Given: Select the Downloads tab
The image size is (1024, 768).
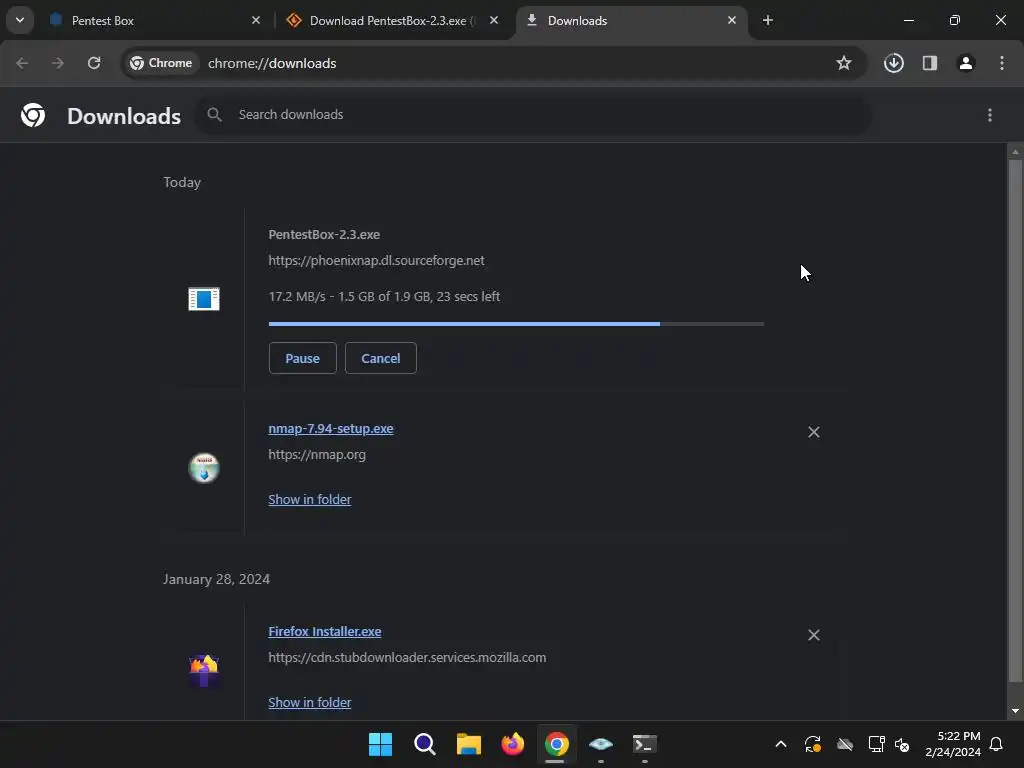Looking at the screenshot, I should point(631,21).
